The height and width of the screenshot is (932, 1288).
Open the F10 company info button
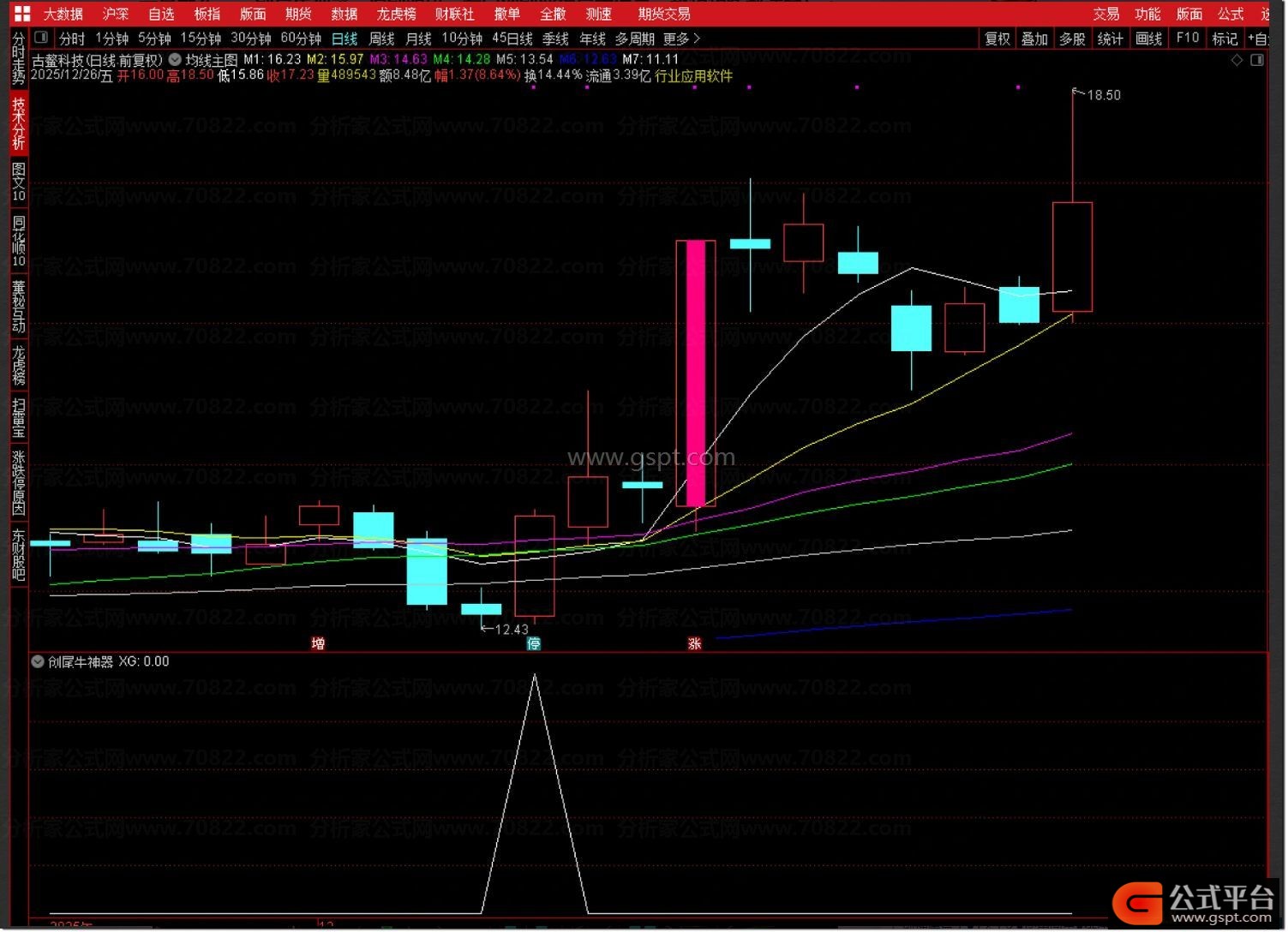click(x=1188, y=39)
